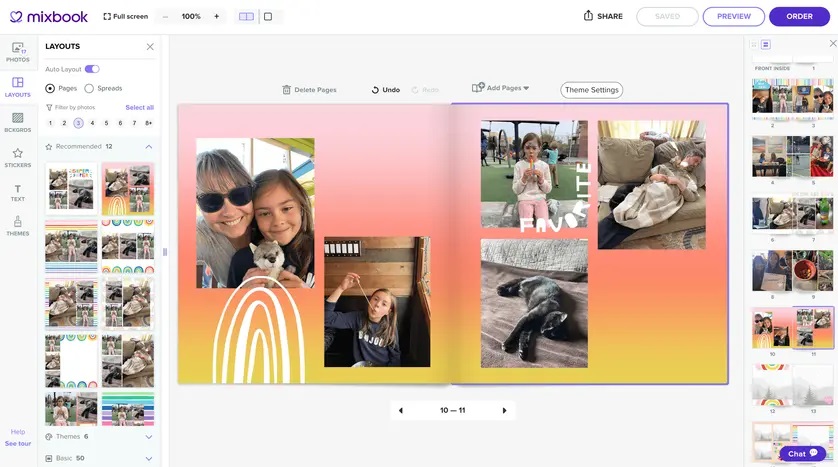Screen dimensions: 838x467
Task: Collapse the Recommended layouts section
Action: 149,147
